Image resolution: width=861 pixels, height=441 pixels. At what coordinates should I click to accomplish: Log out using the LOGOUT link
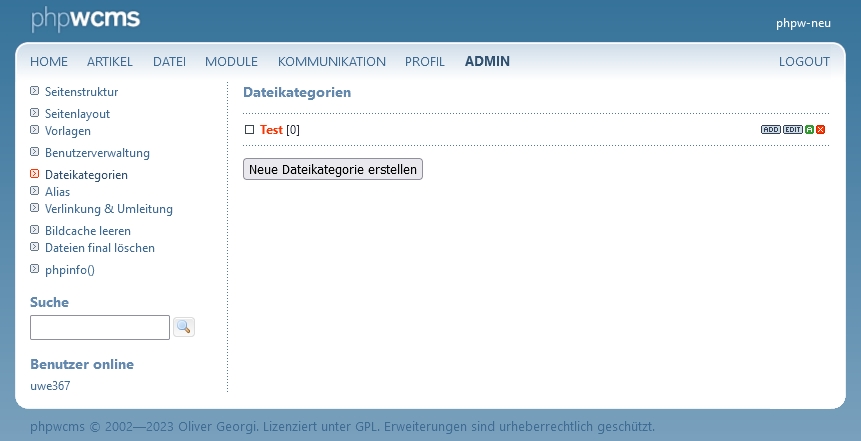click(804, 62)
